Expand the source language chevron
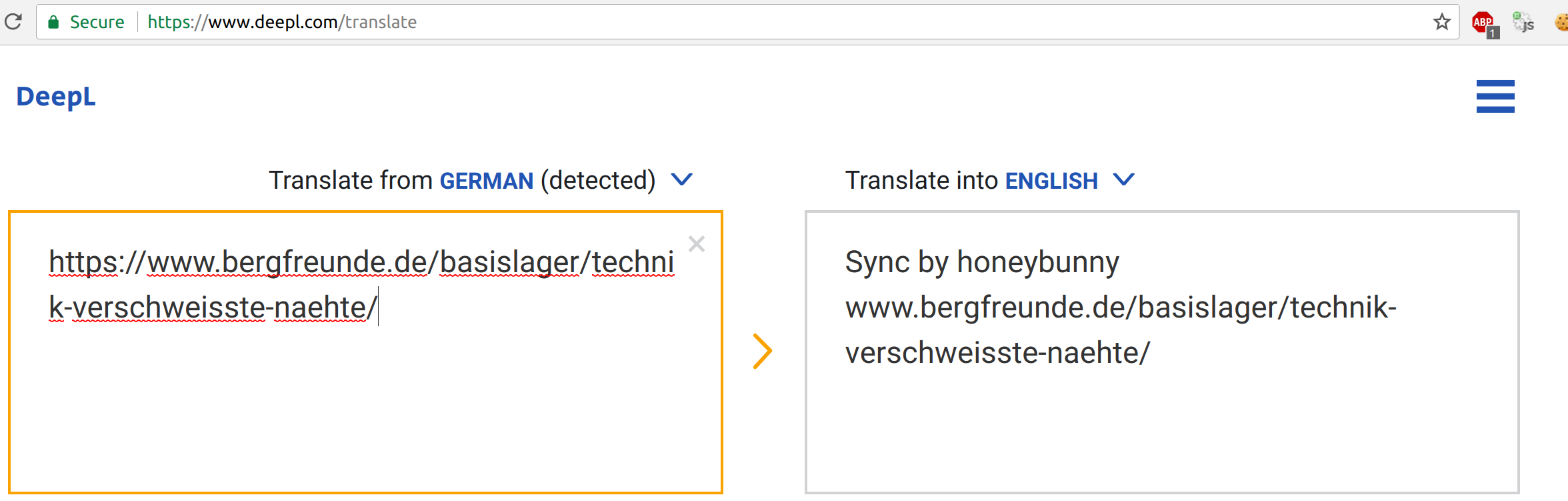Viewport: 1568px width, 501px height. (681, 179)
